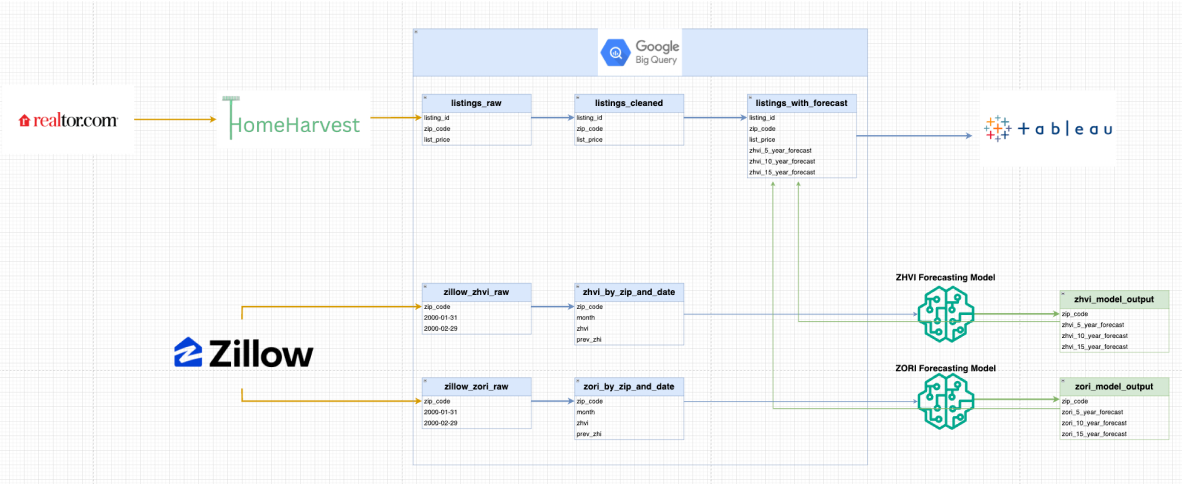Select the zillow_zhvi_raw table header
This screenshot has width=1182, height=484.
point(477,293)
